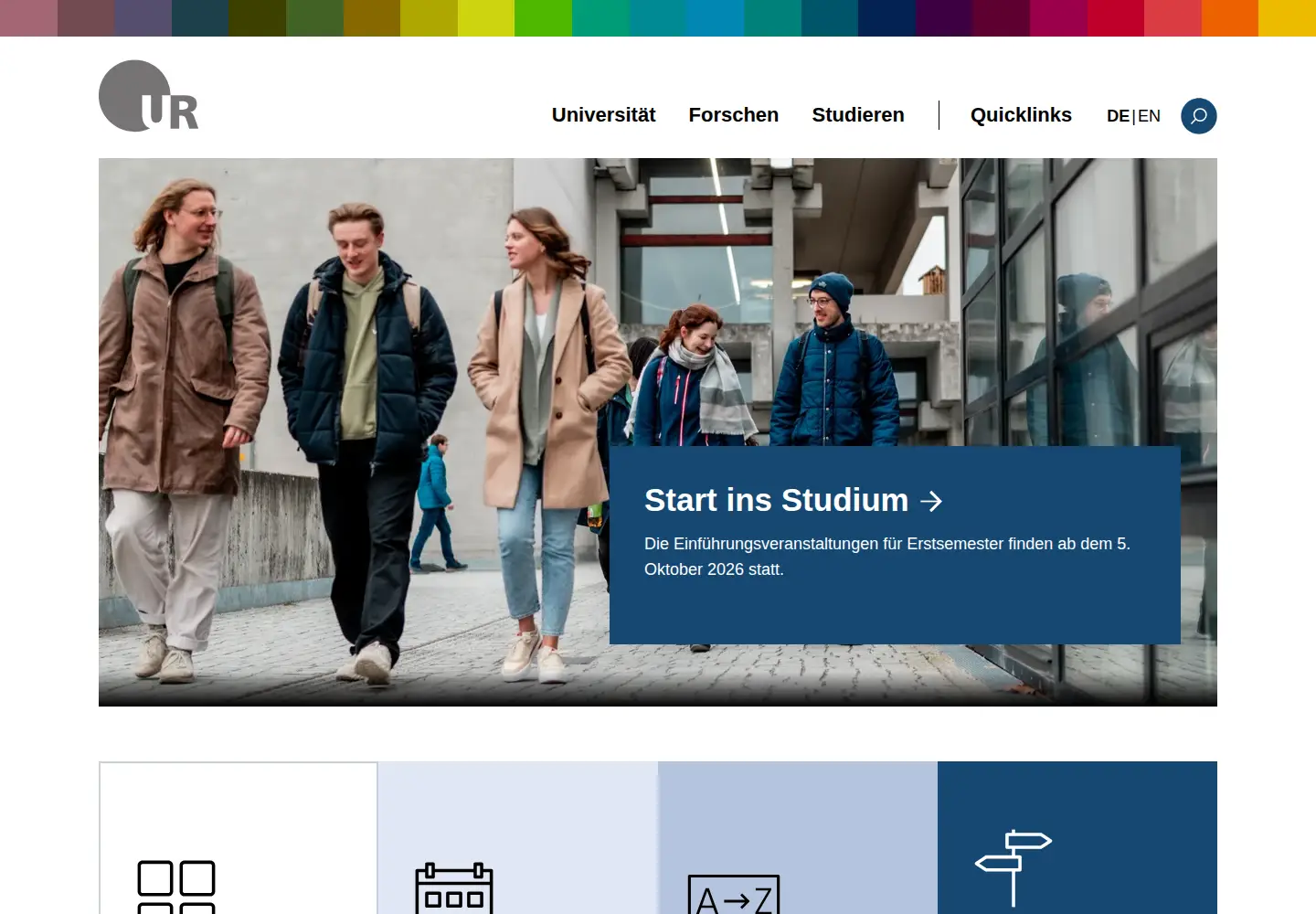Open the search with the magnifier icon
Viewport: 1316px width, 914px height.
click(1199, 116)
